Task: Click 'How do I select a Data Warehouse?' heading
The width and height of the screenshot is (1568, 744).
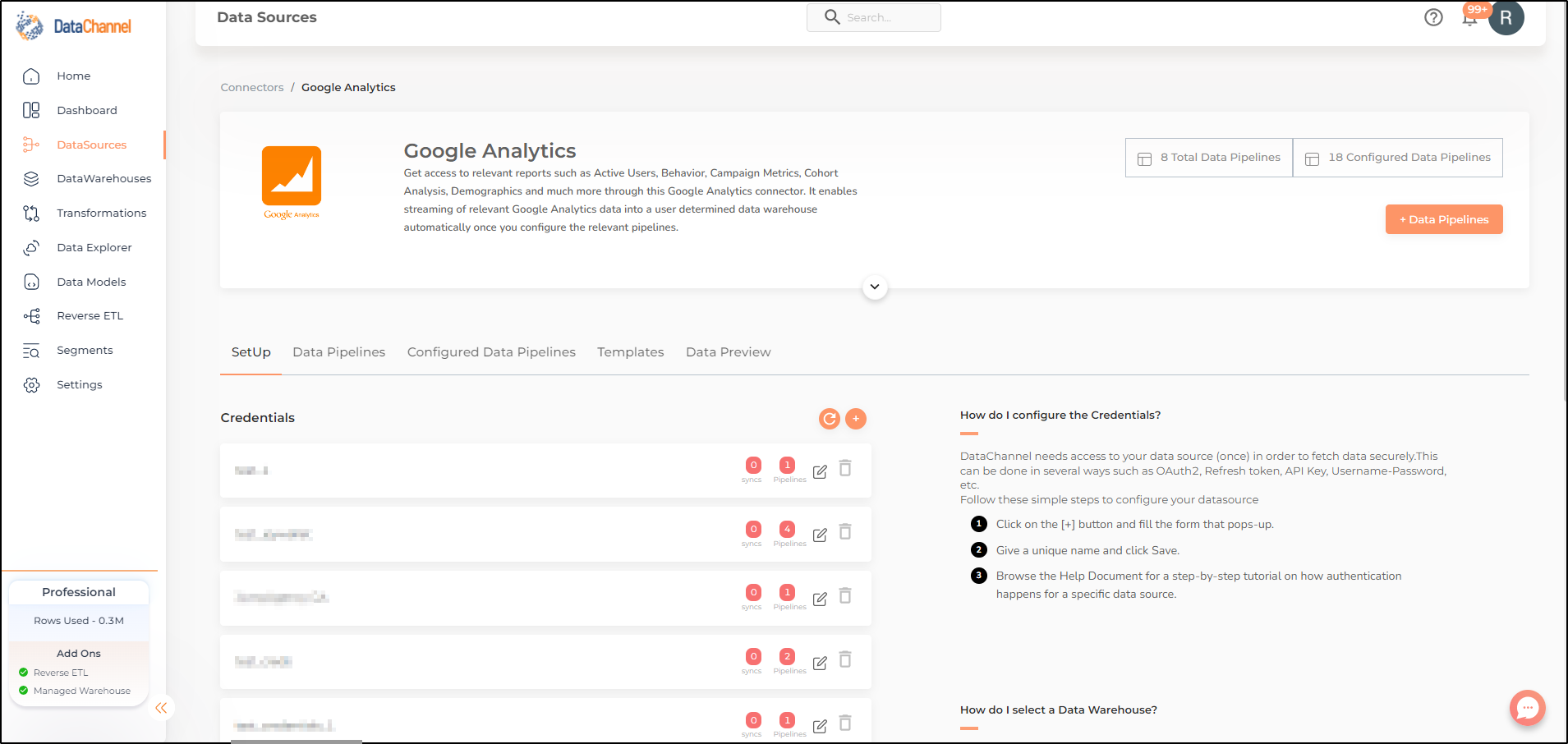Action: click(1059, 710)
